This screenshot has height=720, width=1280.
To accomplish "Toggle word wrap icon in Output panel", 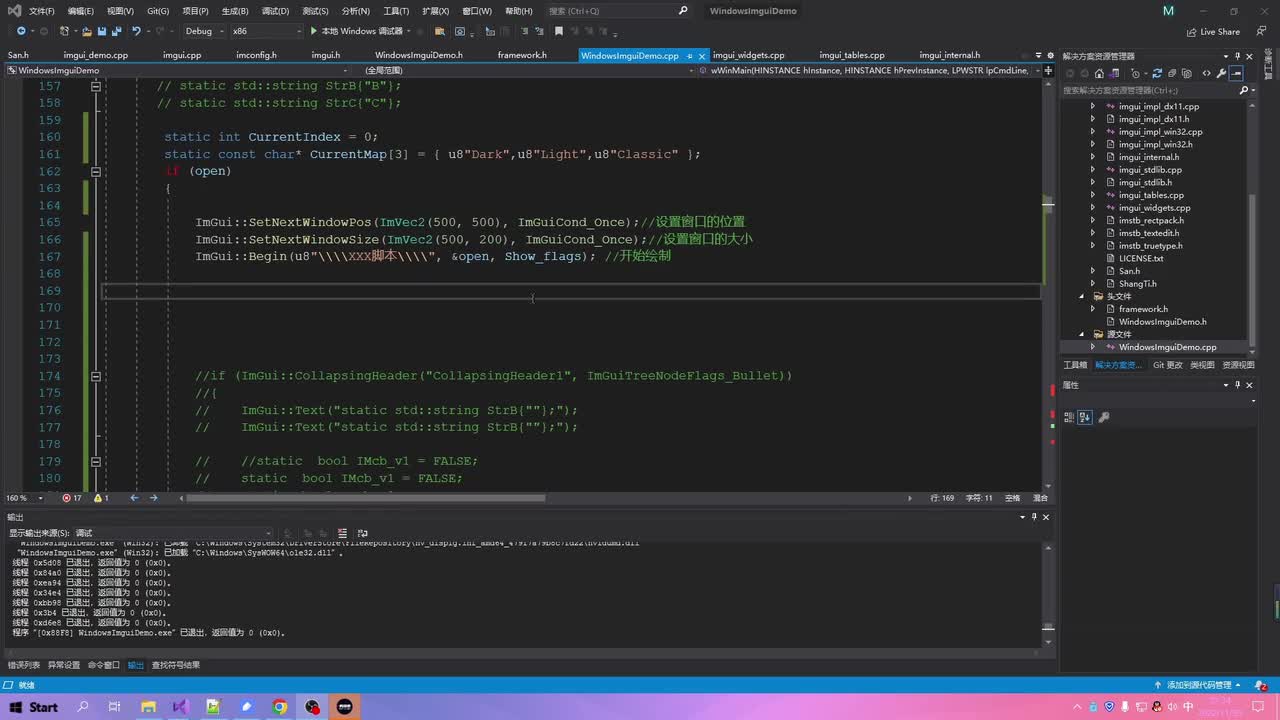I will point(362,533).
